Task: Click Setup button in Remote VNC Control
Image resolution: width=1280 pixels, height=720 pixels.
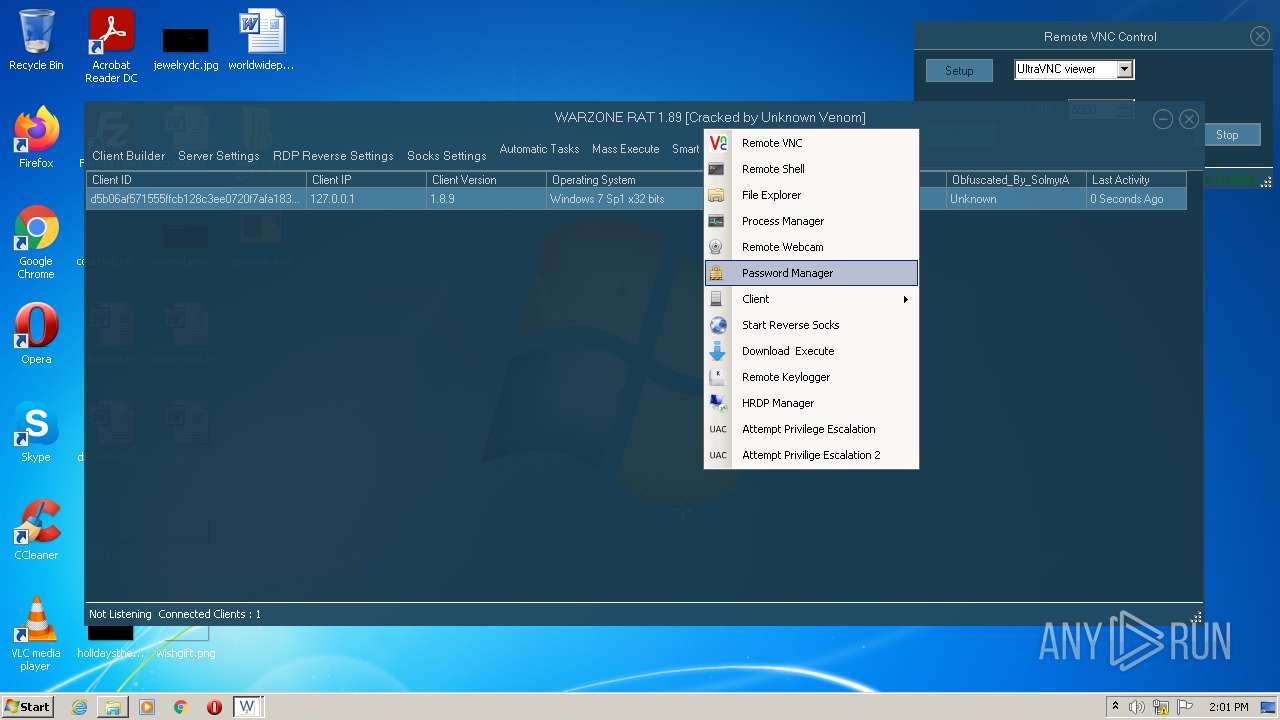Action: pos(959,71)
